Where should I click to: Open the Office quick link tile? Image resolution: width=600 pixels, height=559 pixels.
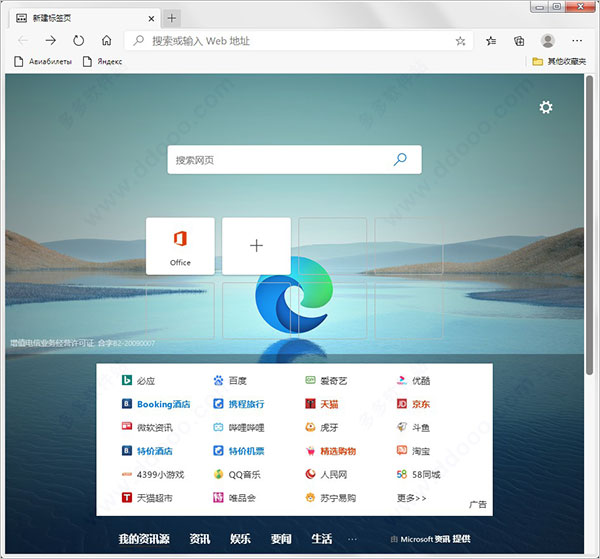[180, 246]
